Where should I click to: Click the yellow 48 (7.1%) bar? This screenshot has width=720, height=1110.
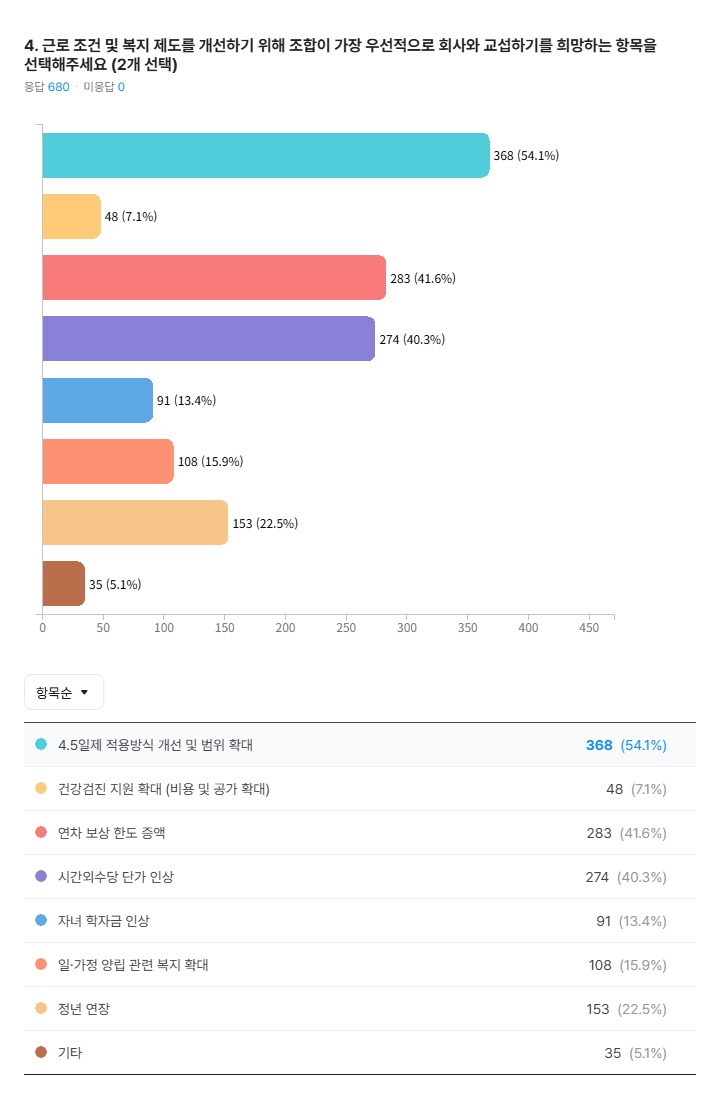(71, 217)
